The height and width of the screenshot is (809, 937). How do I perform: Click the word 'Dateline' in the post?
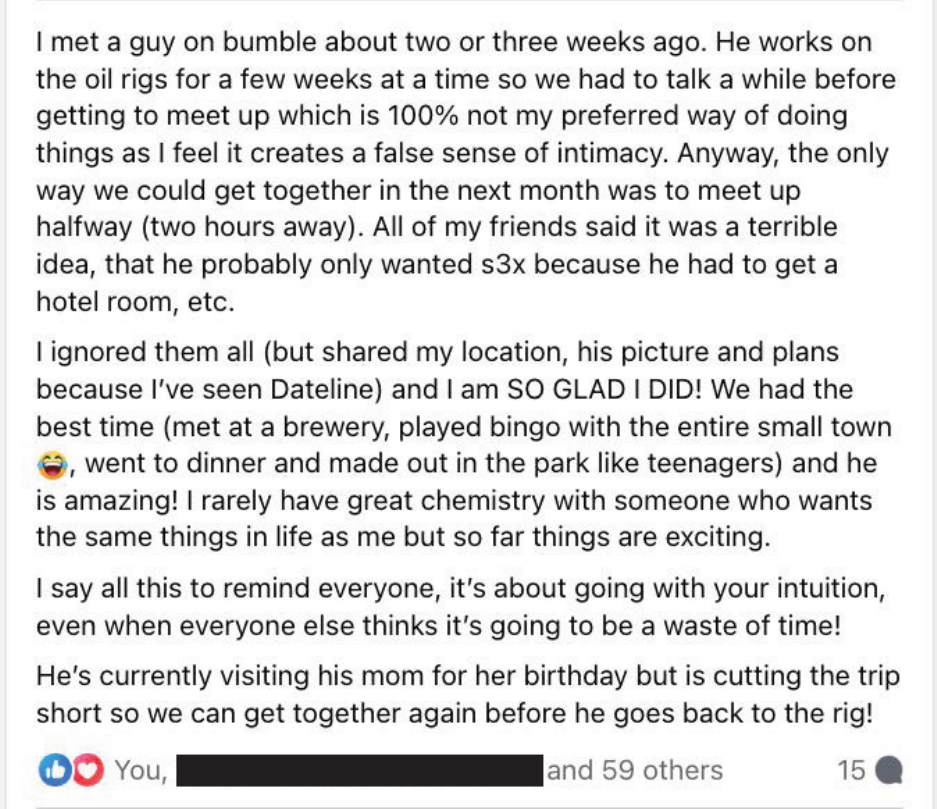321,390
